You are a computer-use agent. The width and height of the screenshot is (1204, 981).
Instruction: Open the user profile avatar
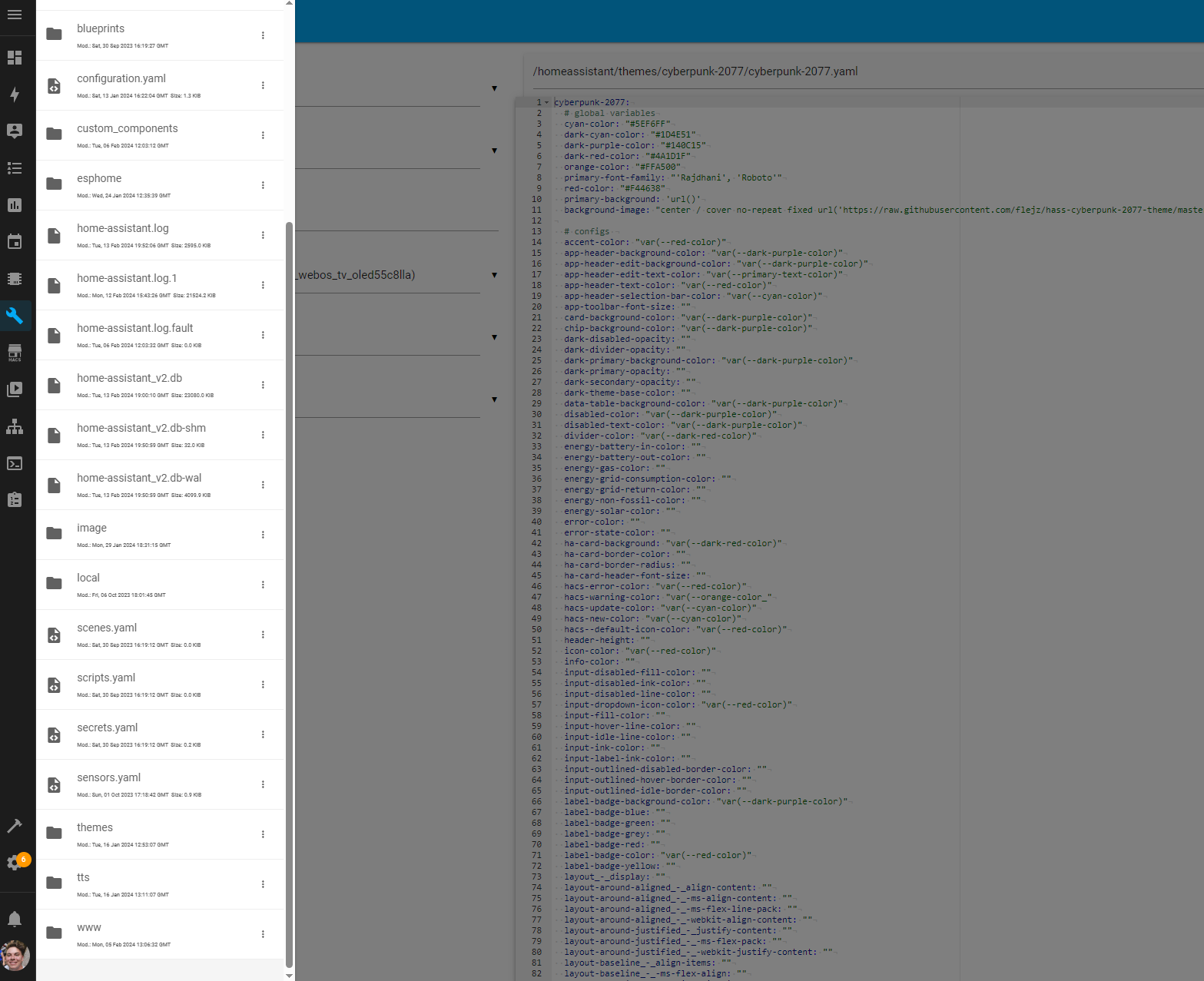pyautogui.click(x=15, y=956)
